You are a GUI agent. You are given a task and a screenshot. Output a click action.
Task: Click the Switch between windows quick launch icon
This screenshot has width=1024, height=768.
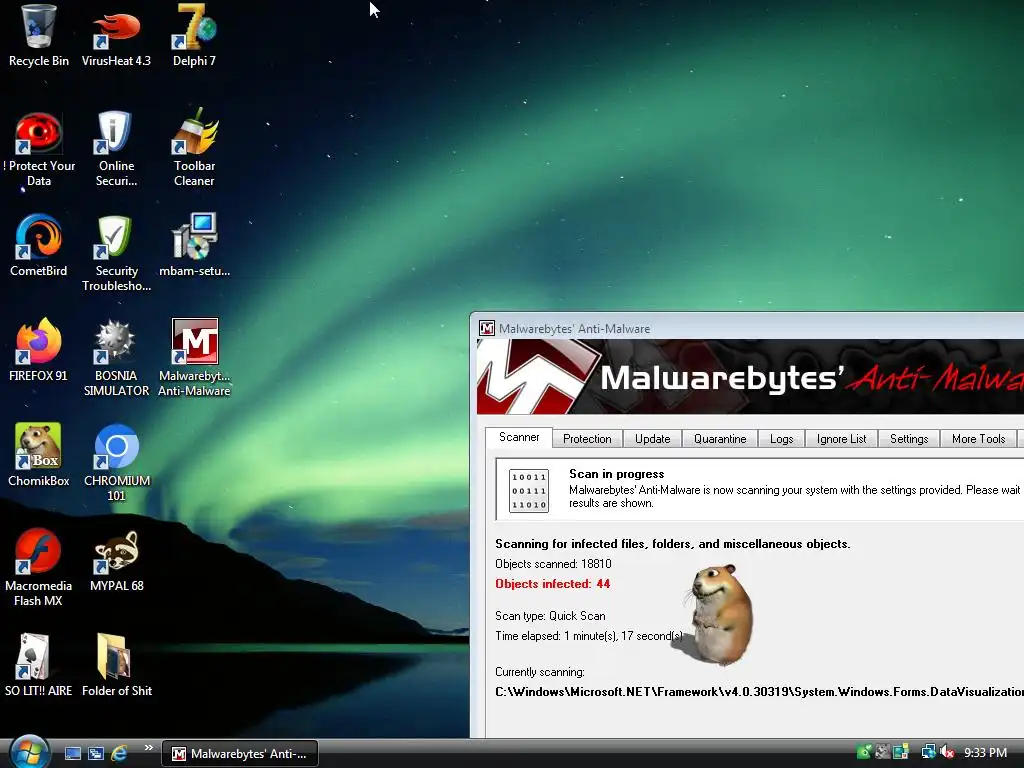click(96, 754)
